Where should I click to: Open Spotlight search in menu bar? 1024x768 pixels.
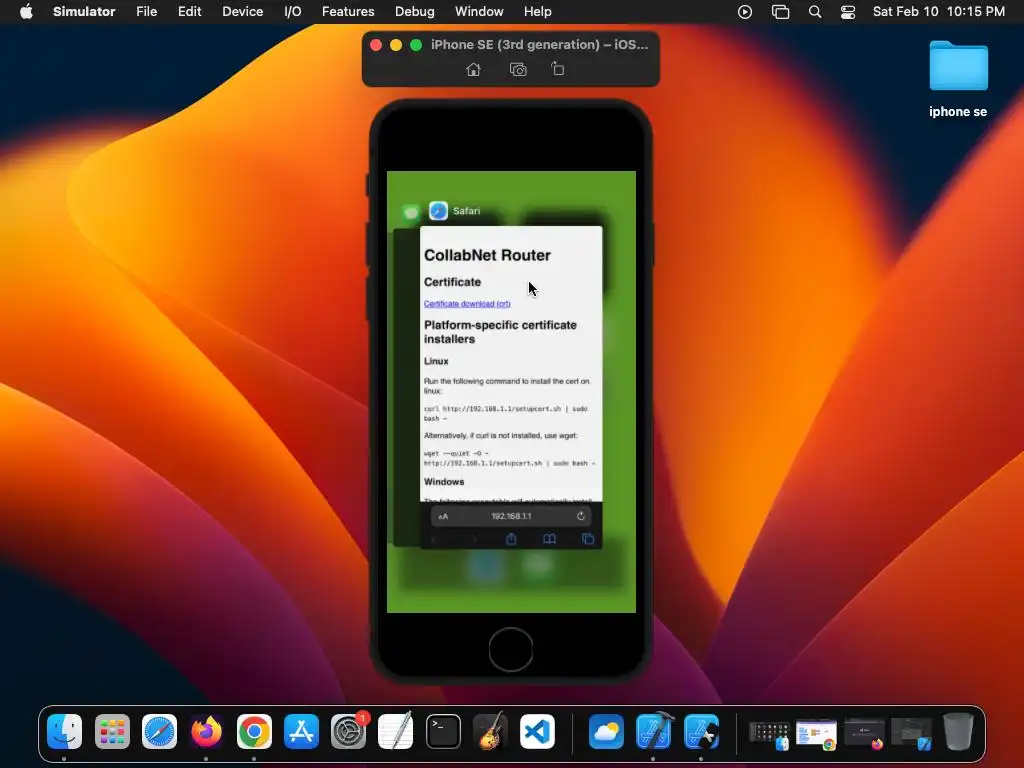pos(815,12)
